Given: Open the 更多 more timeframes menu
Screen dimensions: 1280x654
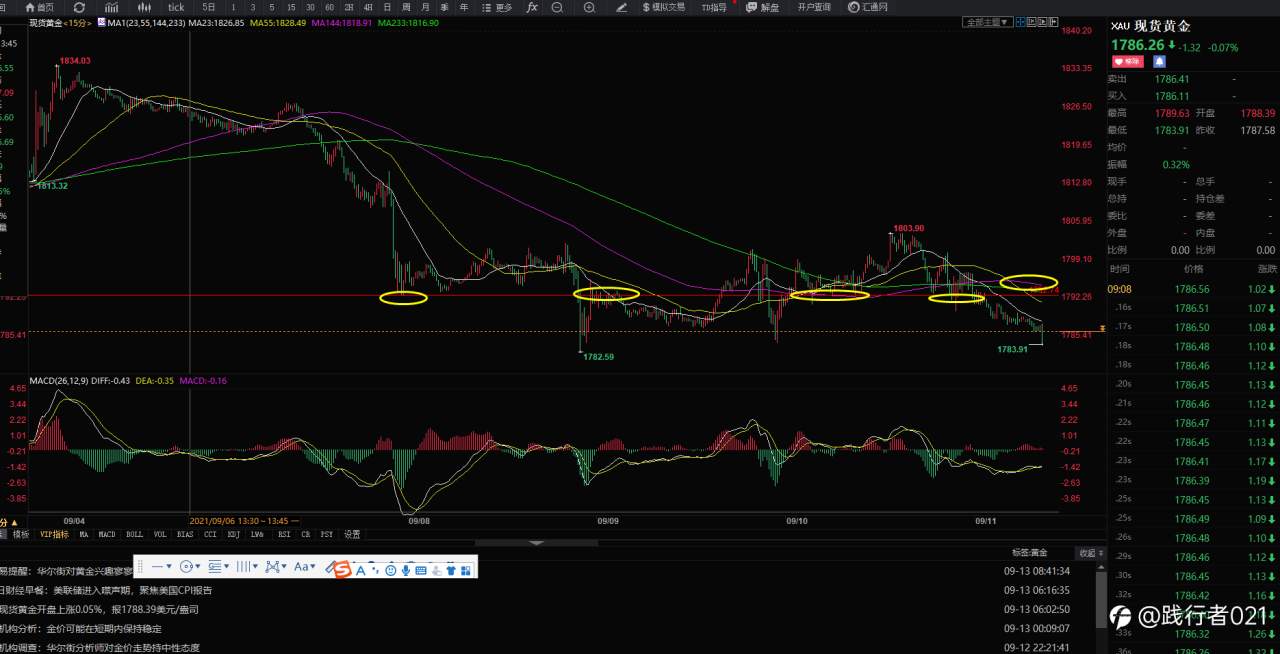Looking at the screenshot, I should (497, 7).
